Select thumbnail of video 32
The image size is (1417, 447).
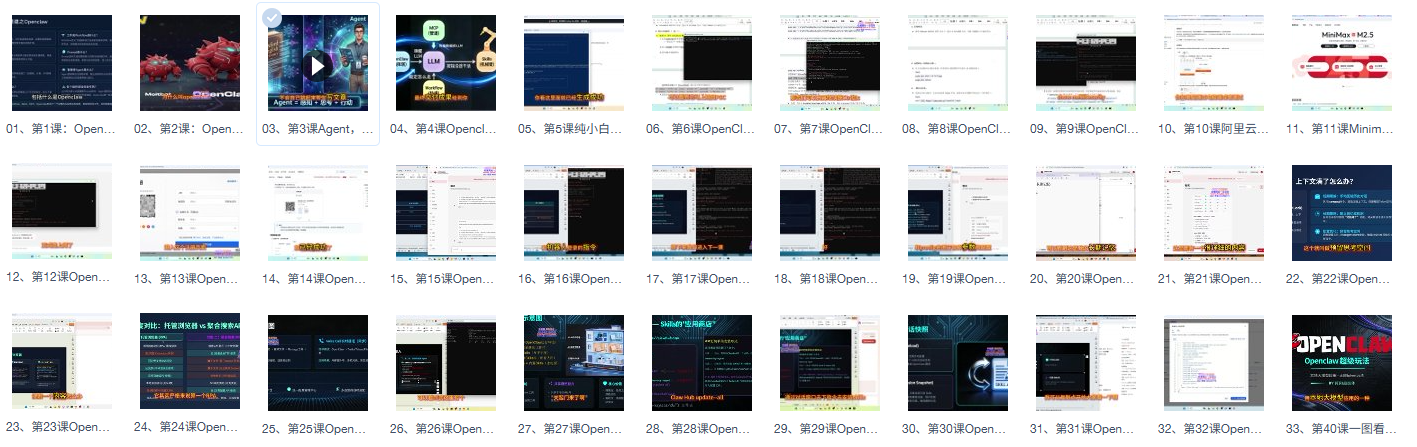tap(1214, 362)
